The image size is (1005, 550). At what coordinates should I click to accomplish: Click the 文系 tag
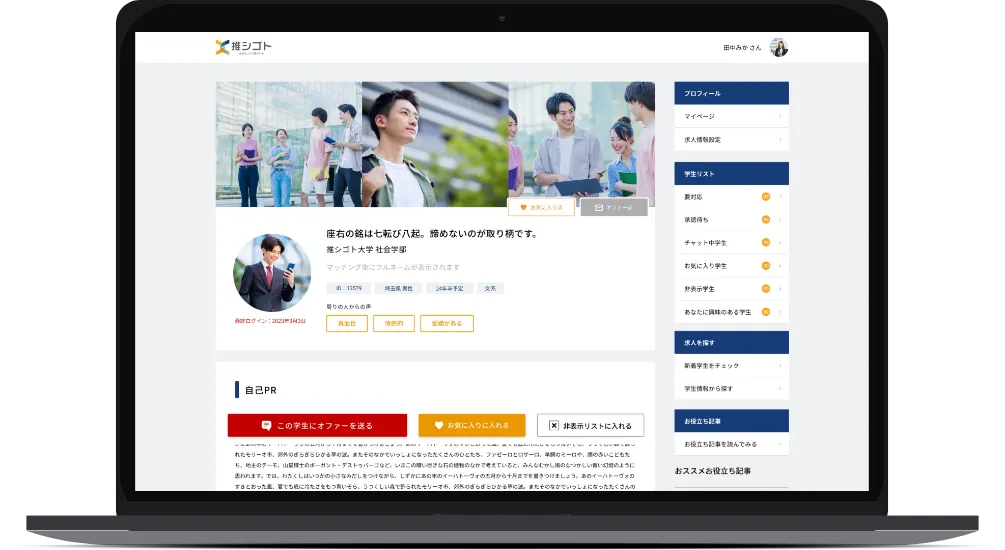pos(490,288)
